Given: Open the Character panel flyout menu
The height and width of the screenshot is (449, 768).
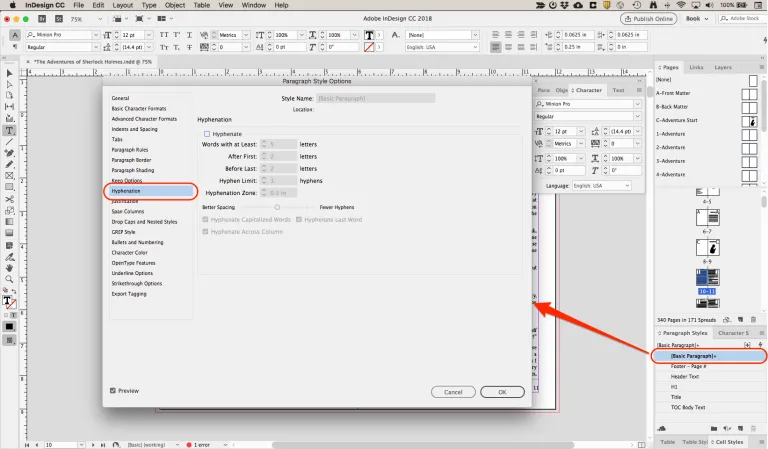Looking at the screenshot, I should click(x=639, y=90).
